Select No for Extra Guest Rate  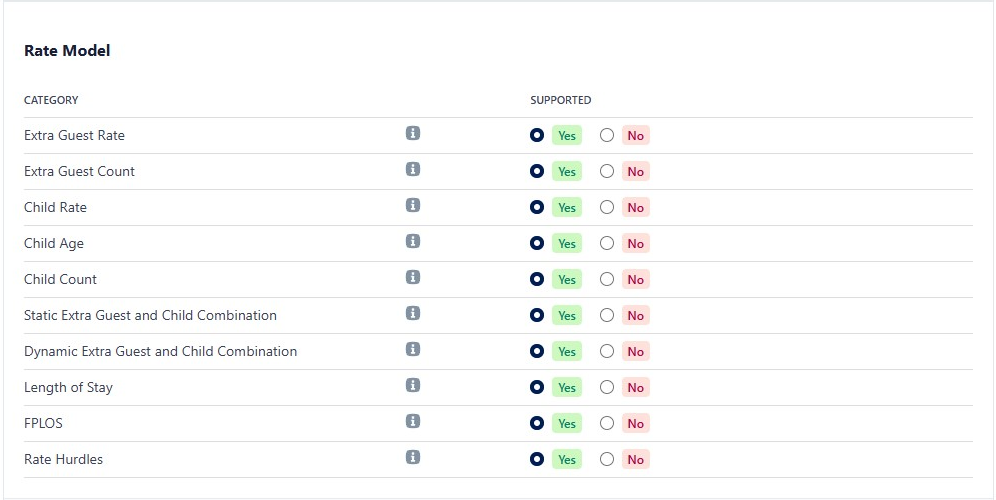(x=607, y=135)
